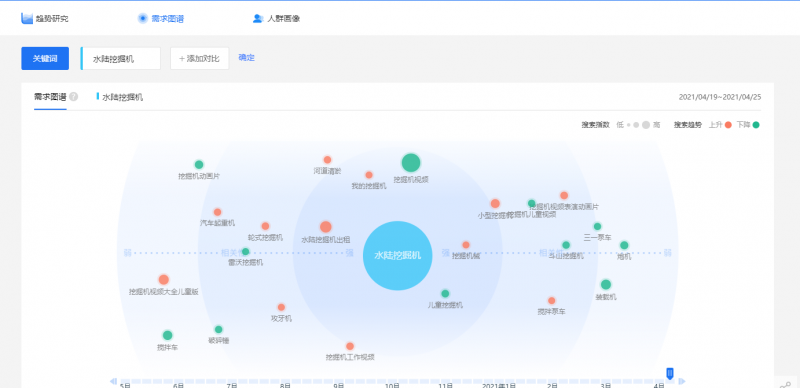The height and width of the screenshot is (388, 800).
Task: Select the 挖掘机视频表演动画片 orange node
Action: 564,196
